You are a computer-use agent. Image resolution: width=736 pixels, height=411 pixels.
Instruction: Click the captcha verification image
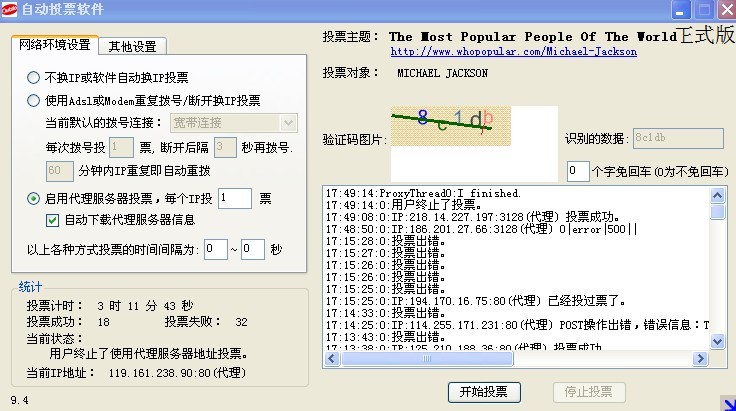click(440, 124)
